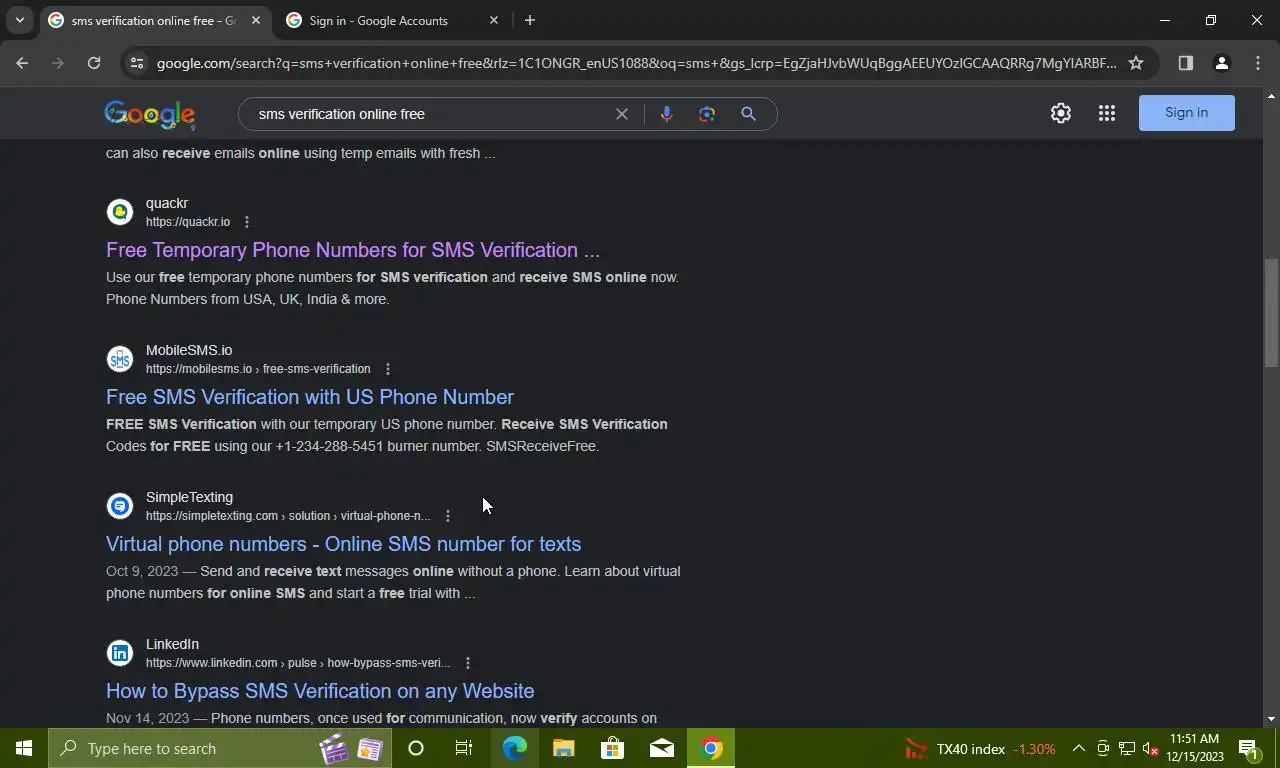
Task: Click the simpletexting.com breadcrumb URL
Action: point(288,516)
